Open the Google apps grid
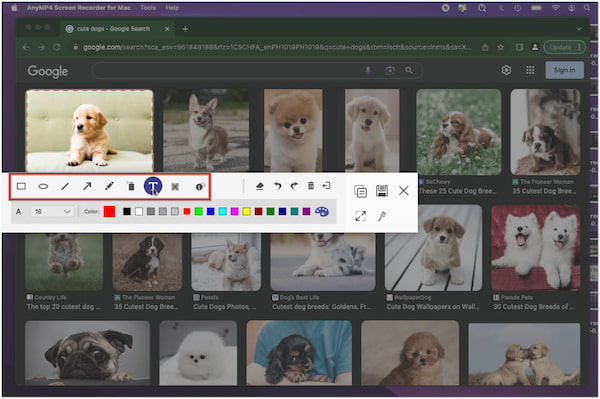Screen dimensions: 600x399 [x=530, y=70]
